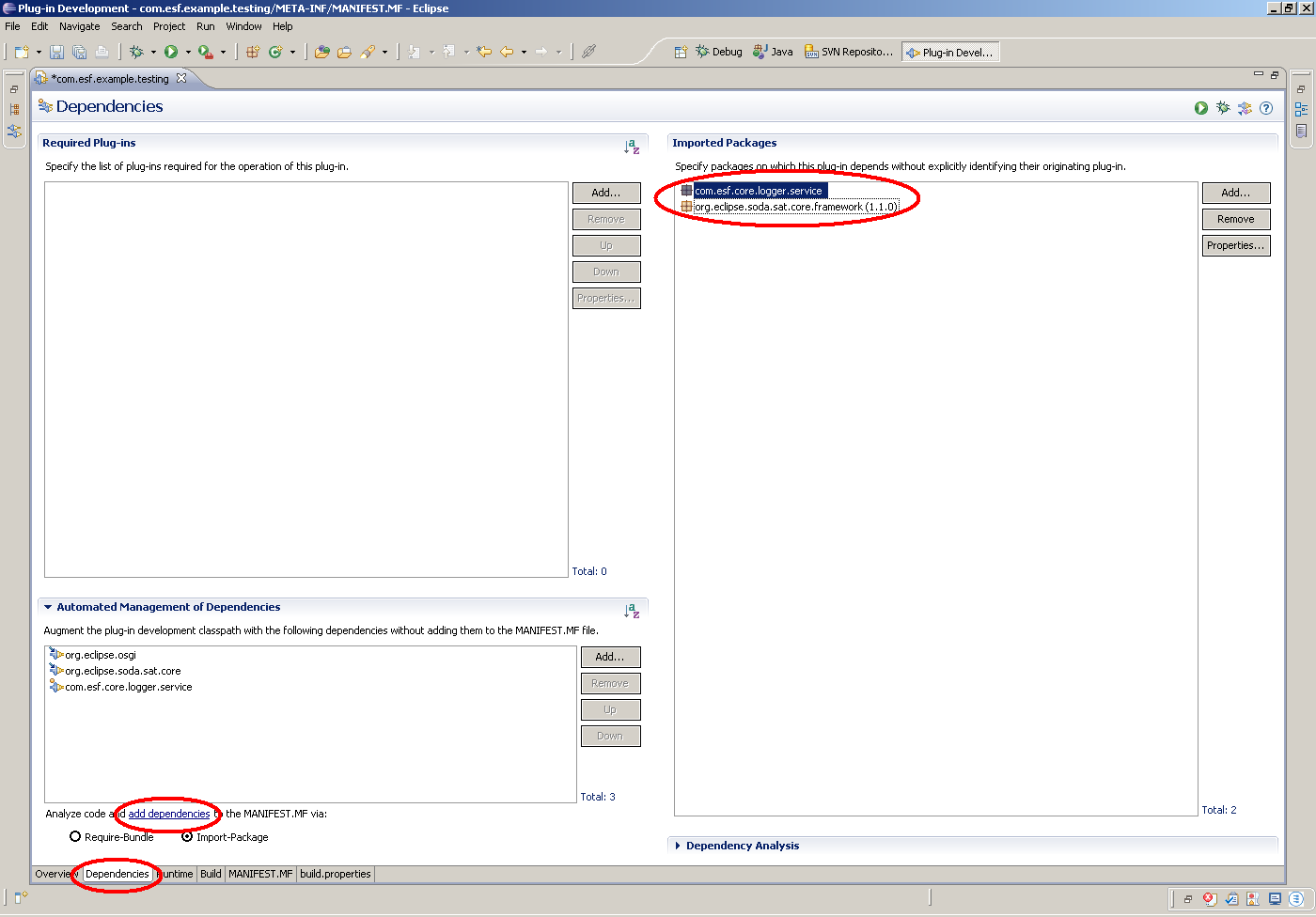Click Add button for Imported Packages
This screenshot has width=1316, height=917.
[1236, 193]
